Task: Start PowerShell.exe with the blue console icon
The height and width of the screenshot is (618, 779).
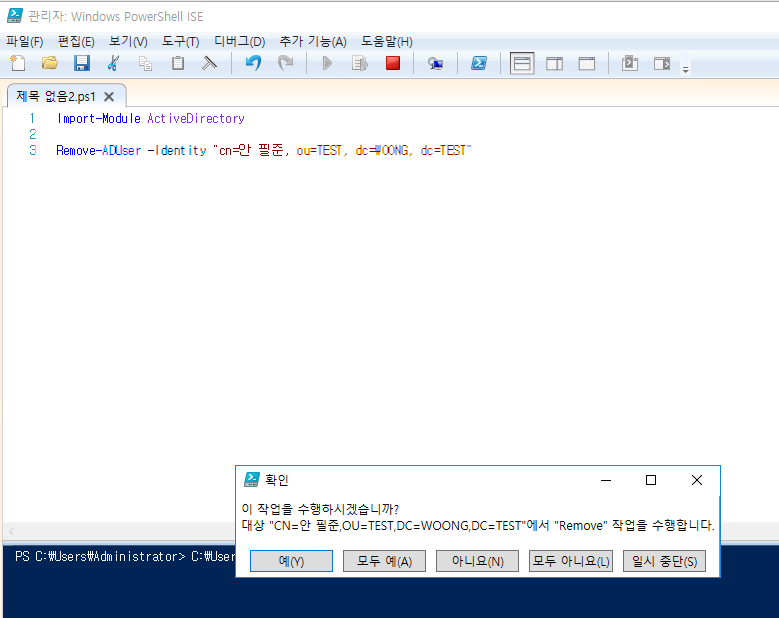Action: (x=479, y=63)
